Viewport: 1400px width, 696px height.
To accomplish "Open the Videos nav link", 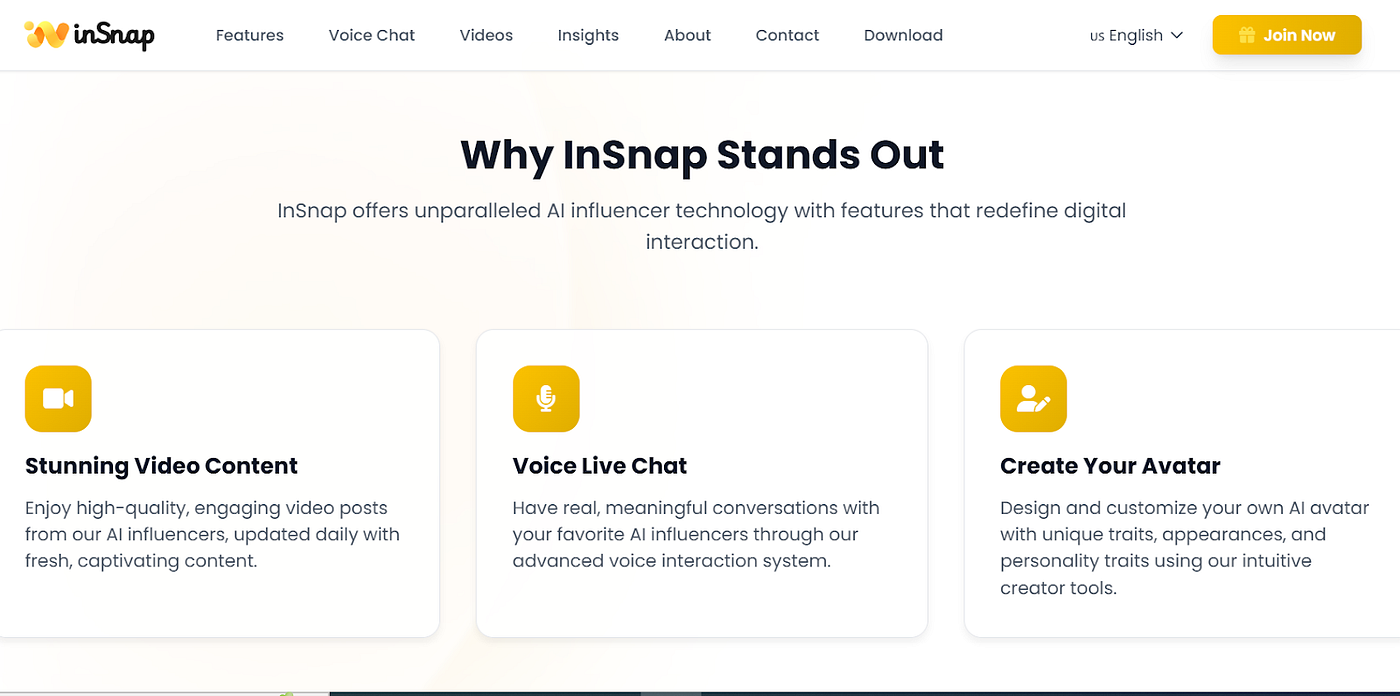I will click(x=486, y=35).
